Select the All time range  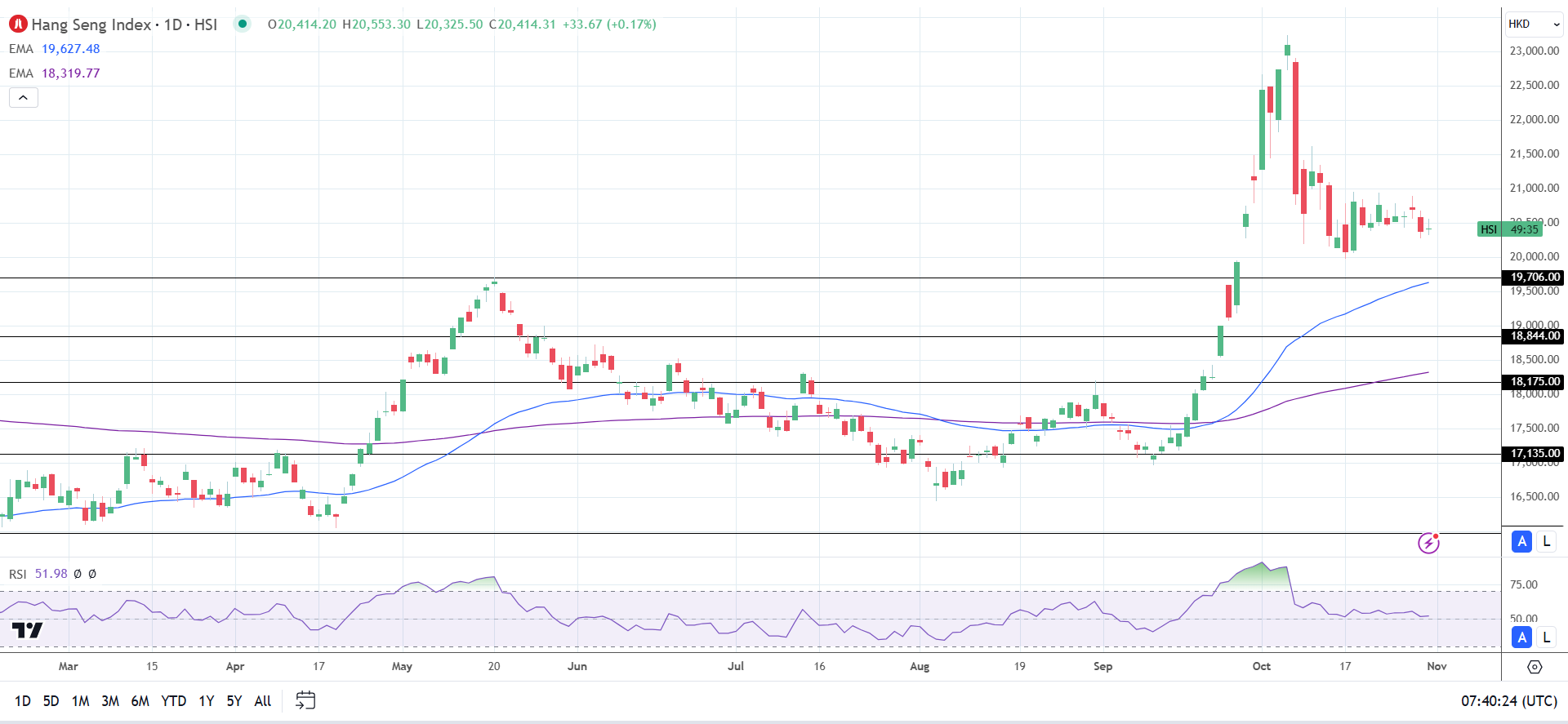coord(263,701)
